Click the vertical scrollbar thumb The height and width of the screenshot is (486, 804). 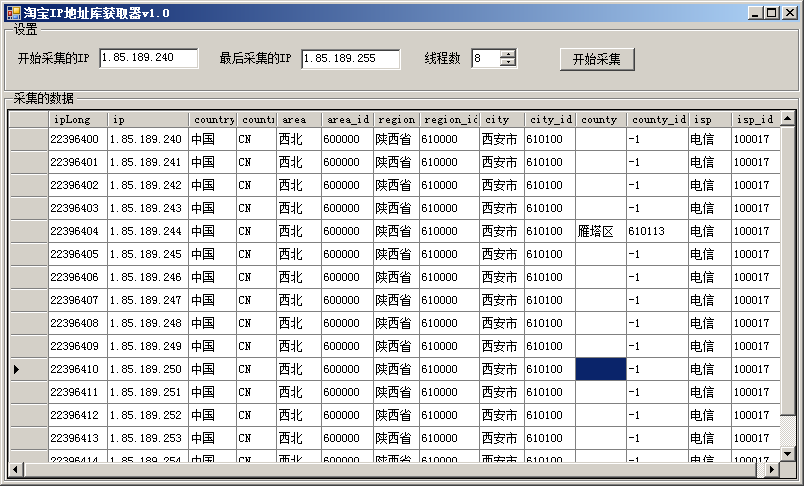pos(788,270)
